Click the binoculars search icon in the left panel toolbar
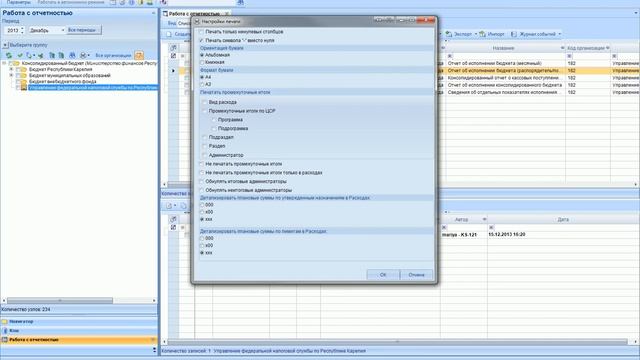The image size is (640, 360). (72, 55)
